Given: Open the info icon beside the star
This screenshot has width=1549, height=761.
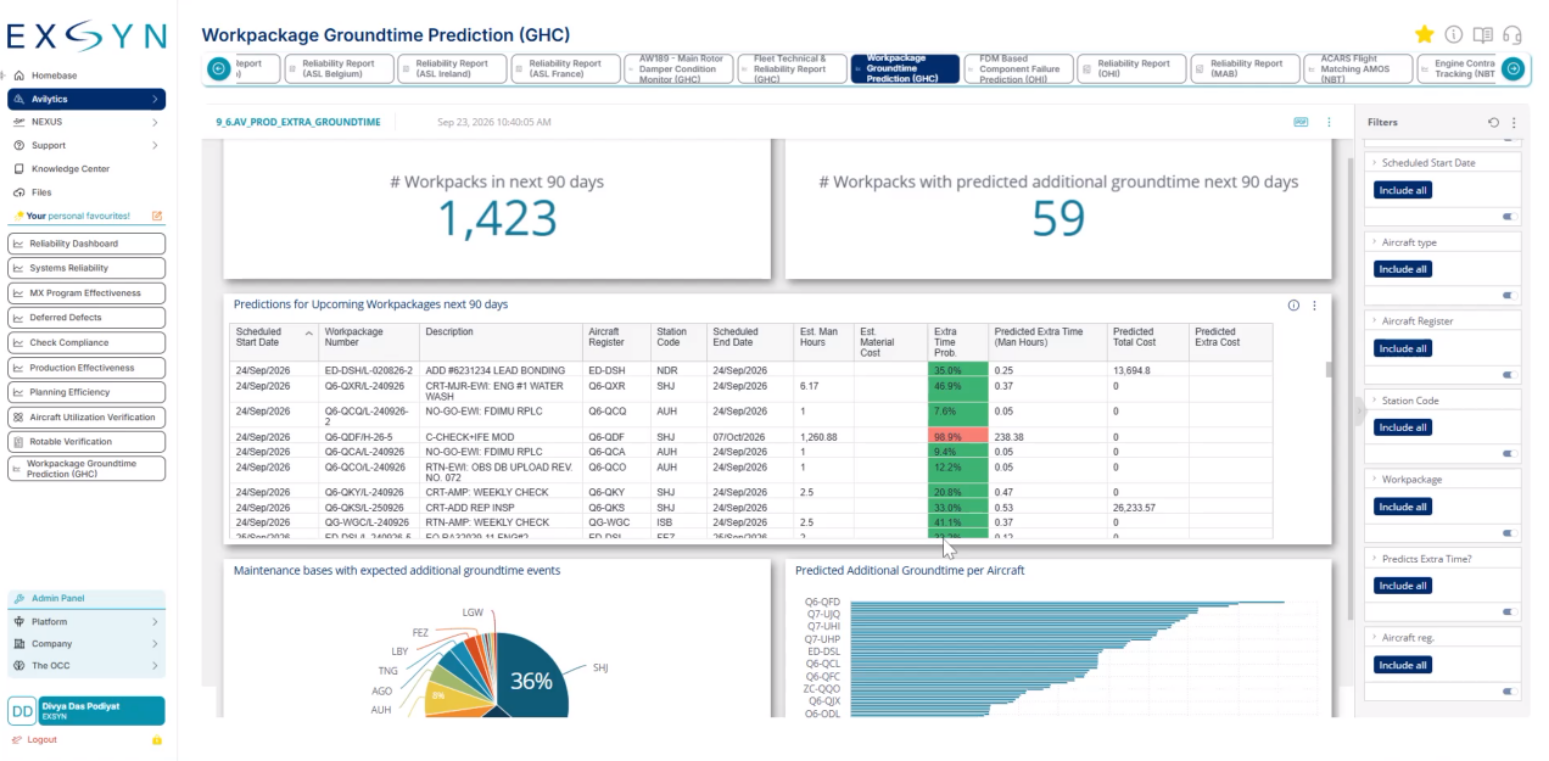Looking at the screenshot, I should (1453, 35).
